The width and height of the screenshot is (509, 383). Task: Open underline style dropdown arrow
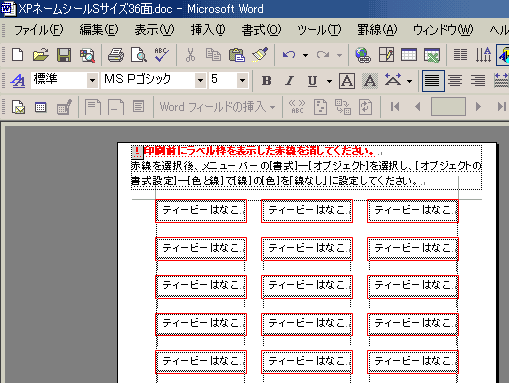(x=329, y=81)
